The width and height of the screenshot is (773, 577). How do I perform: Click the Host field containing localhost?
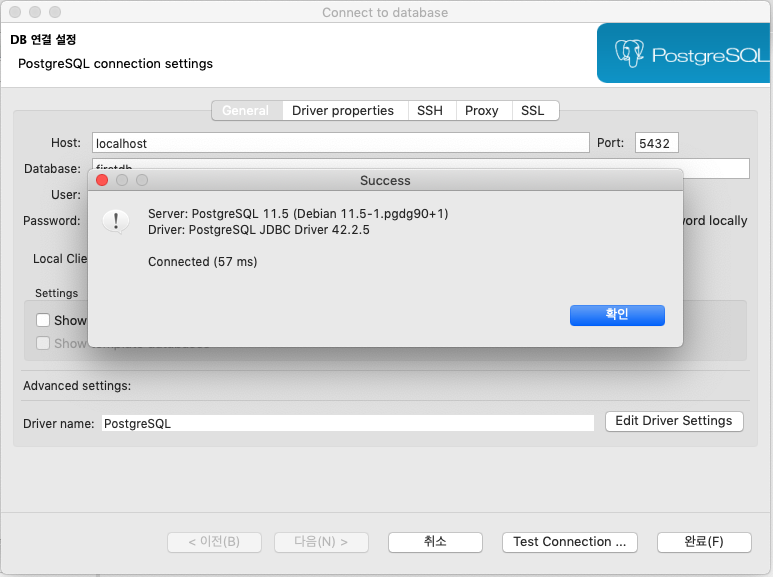pos(341,143)
